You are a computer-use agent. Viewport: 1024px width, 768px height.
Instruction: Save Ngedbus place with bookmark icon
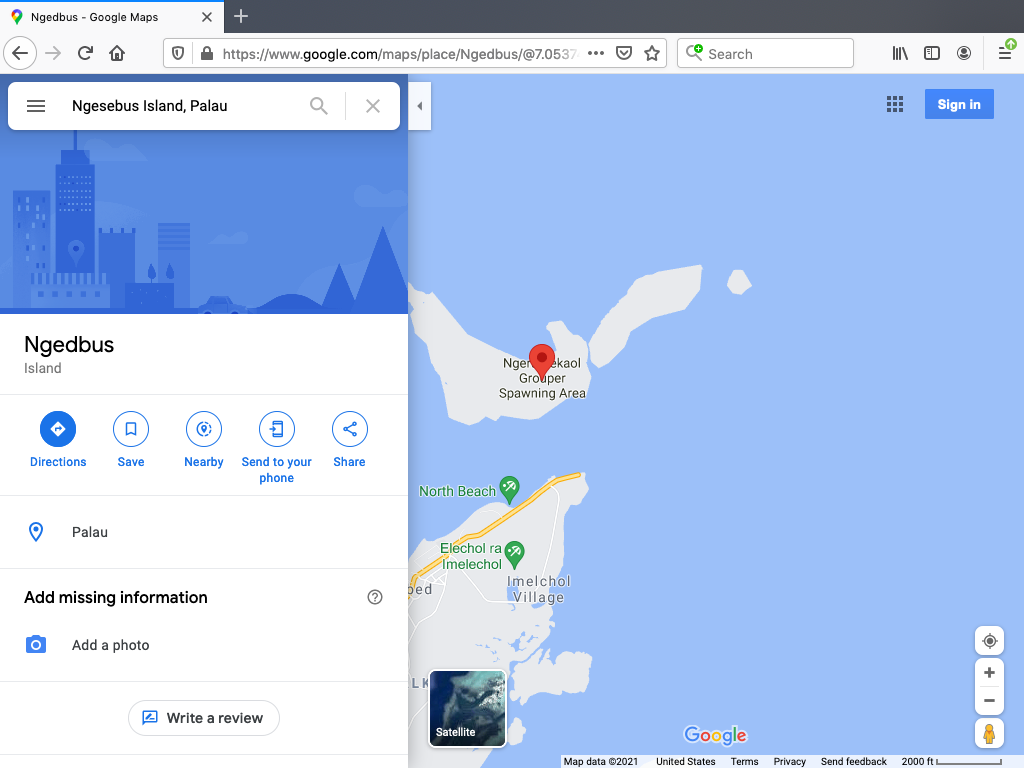coord(131,429)
